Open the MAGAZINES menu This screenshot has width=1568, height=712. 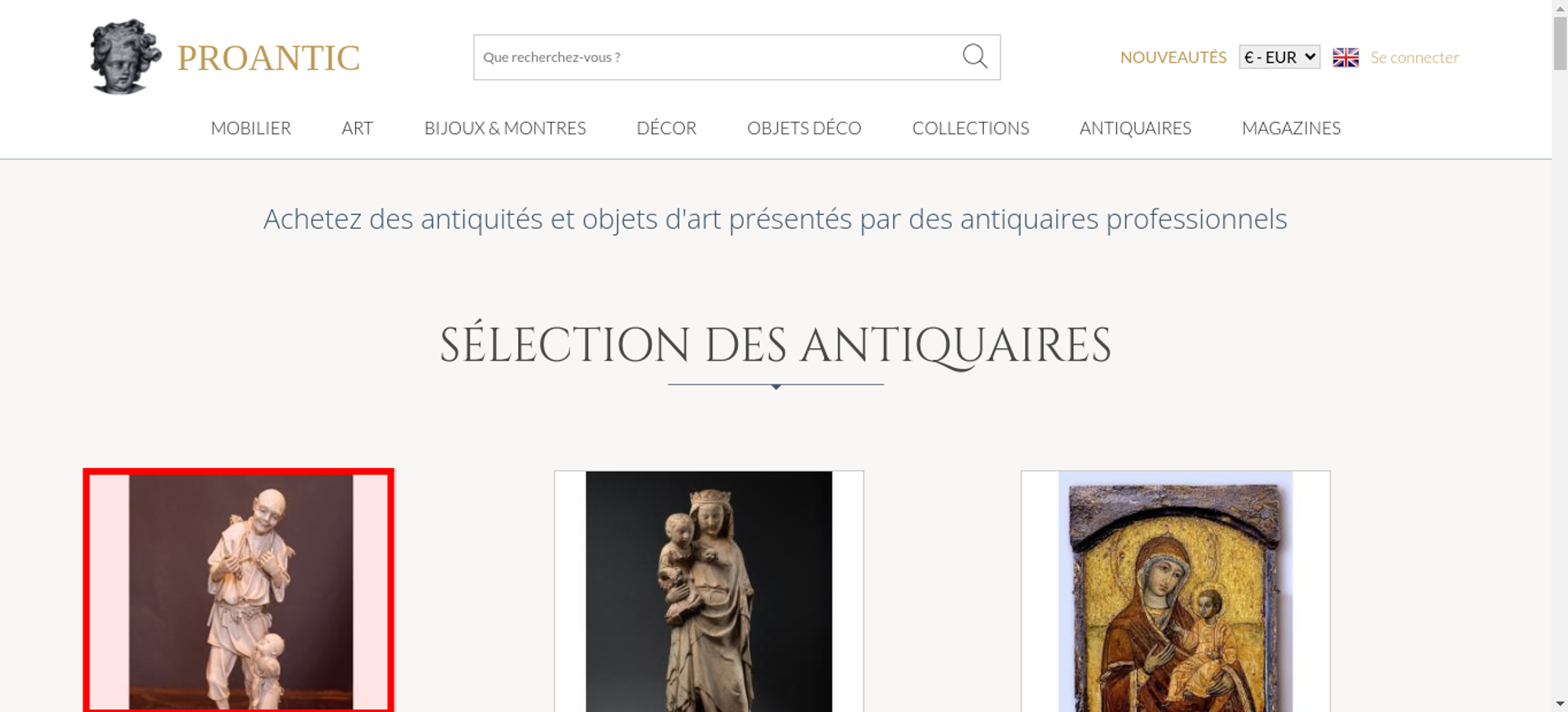(x=1291, y=128)
